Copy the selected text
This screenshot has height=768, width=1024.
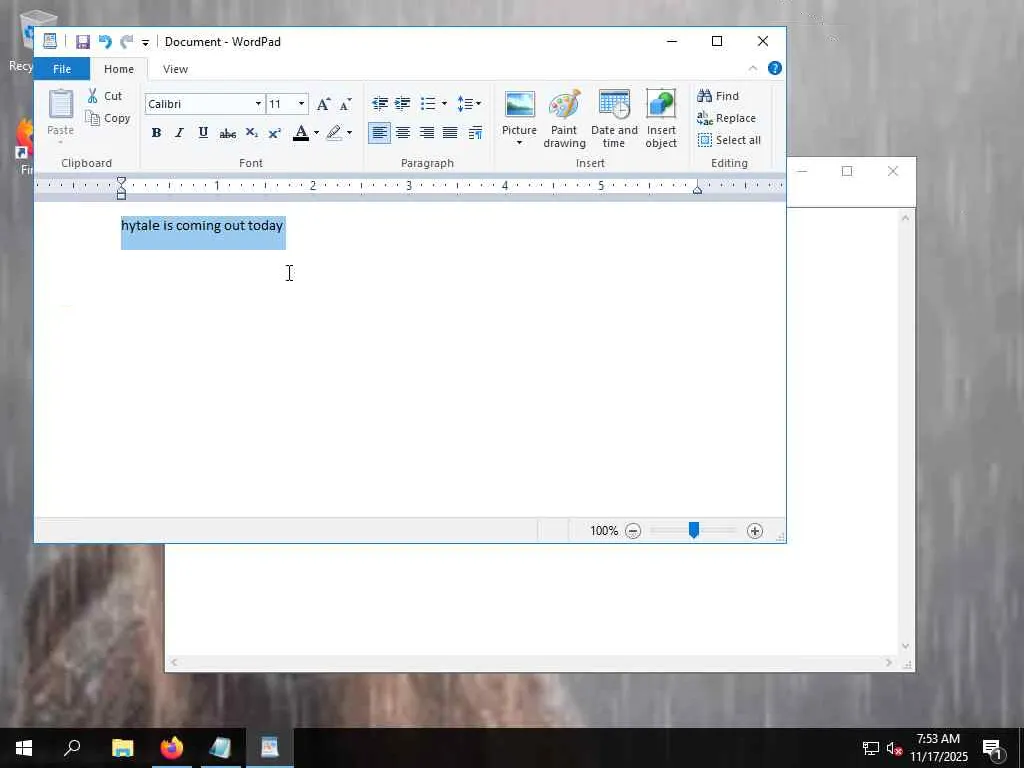(108, 118)
